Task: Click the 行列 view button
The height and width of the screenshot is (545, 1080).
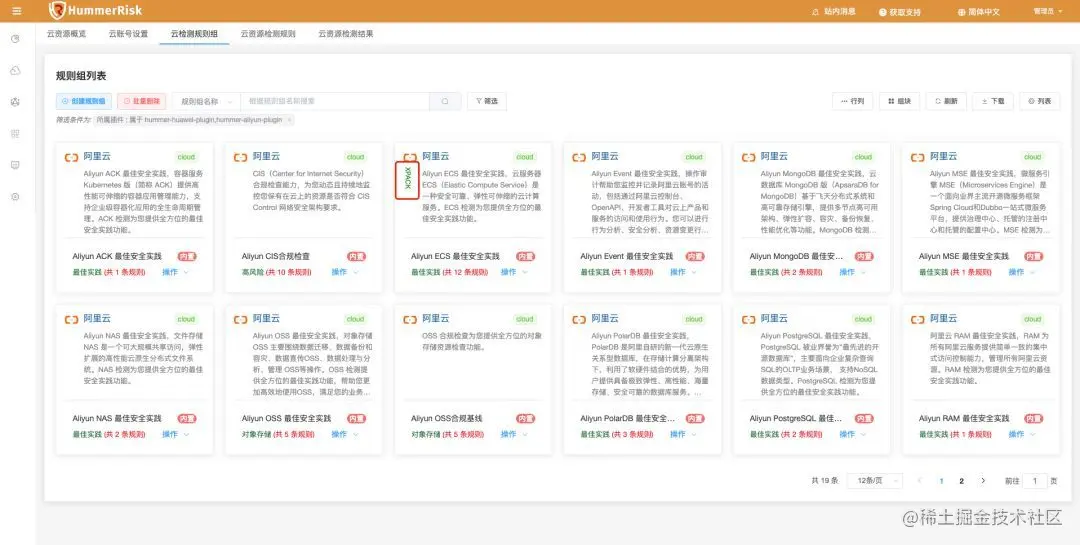Action: point(853,101)
